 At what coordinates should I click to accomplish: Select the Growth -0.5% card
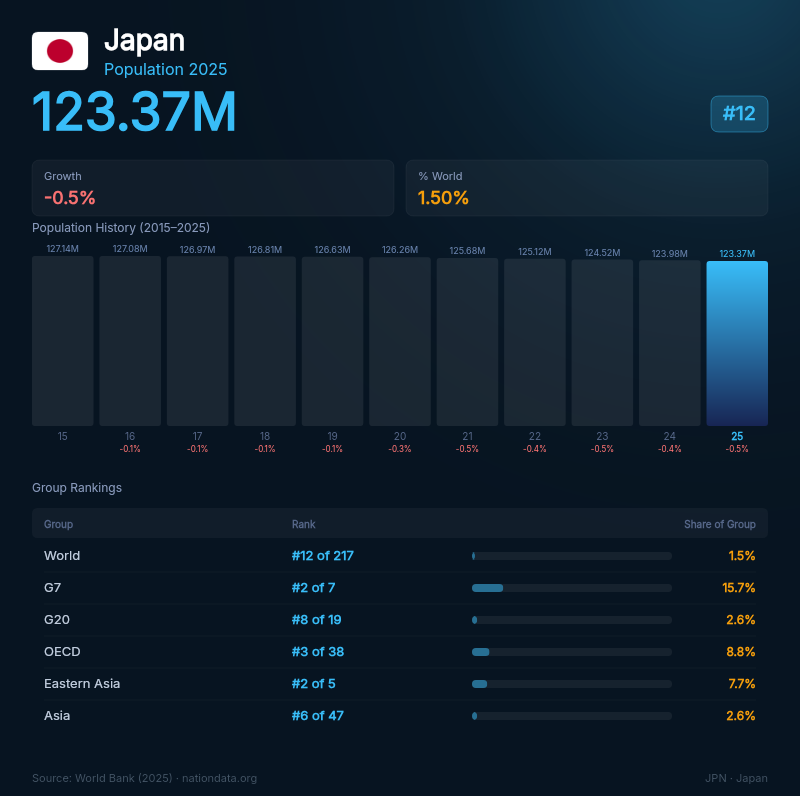[213, 188]
